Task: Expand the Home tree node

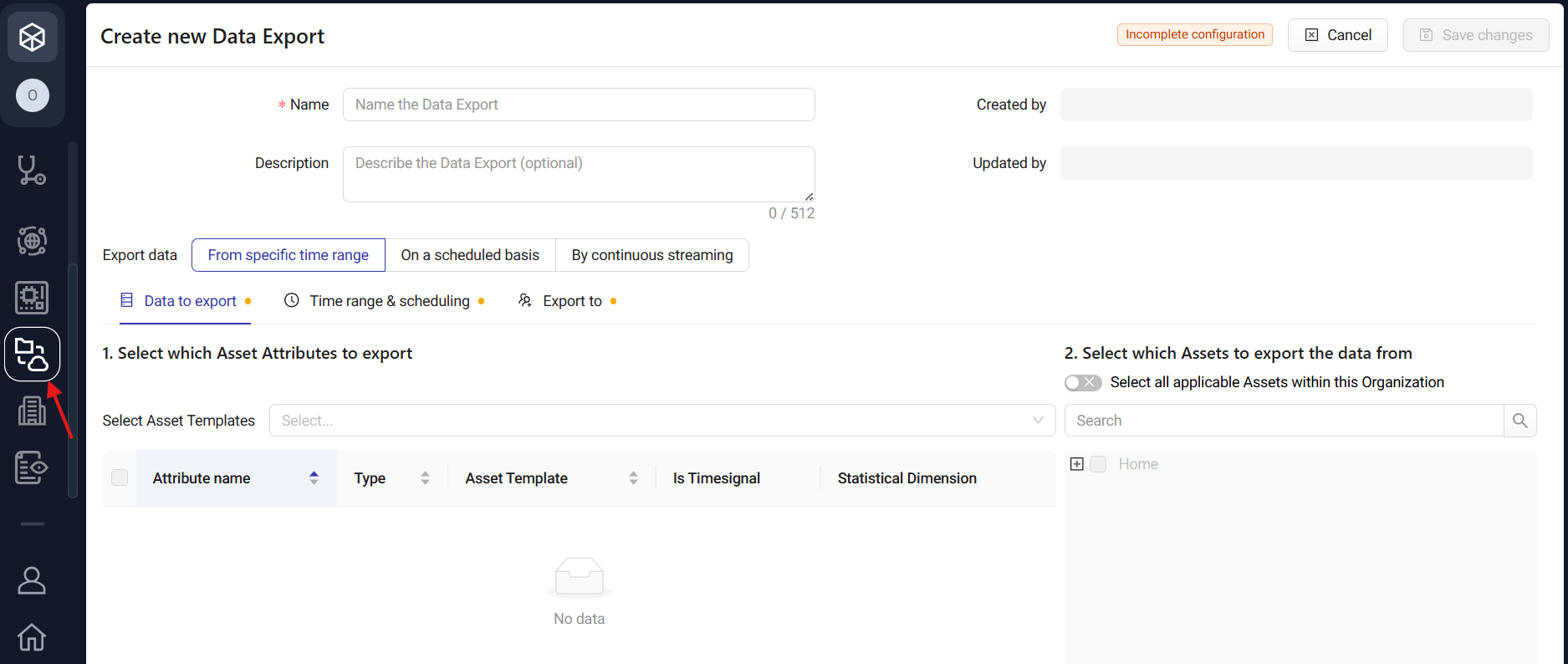Action: coord(1077,464)
